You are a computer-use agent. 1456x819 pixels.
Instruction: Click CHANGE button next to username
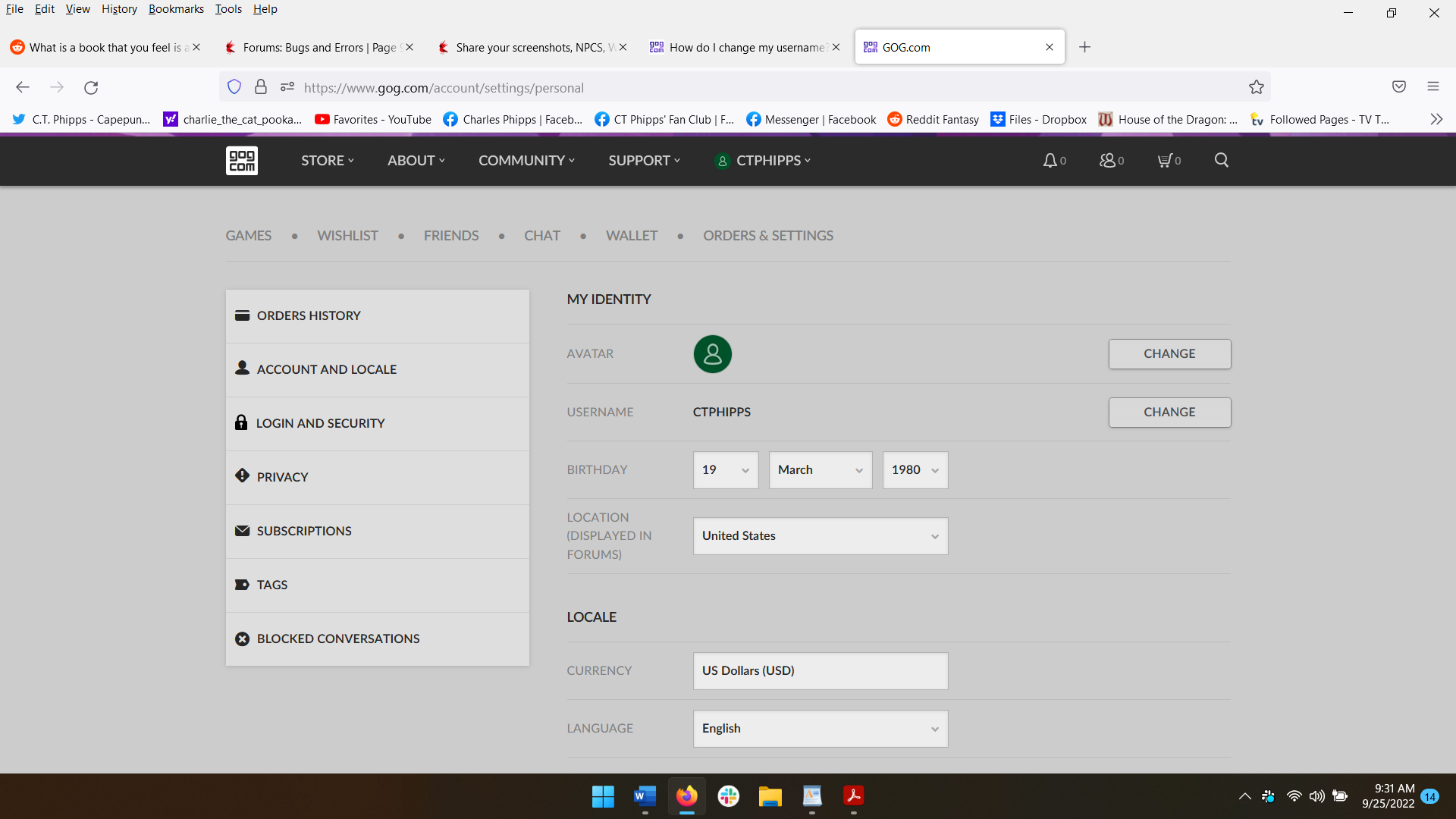(1169, 413)
